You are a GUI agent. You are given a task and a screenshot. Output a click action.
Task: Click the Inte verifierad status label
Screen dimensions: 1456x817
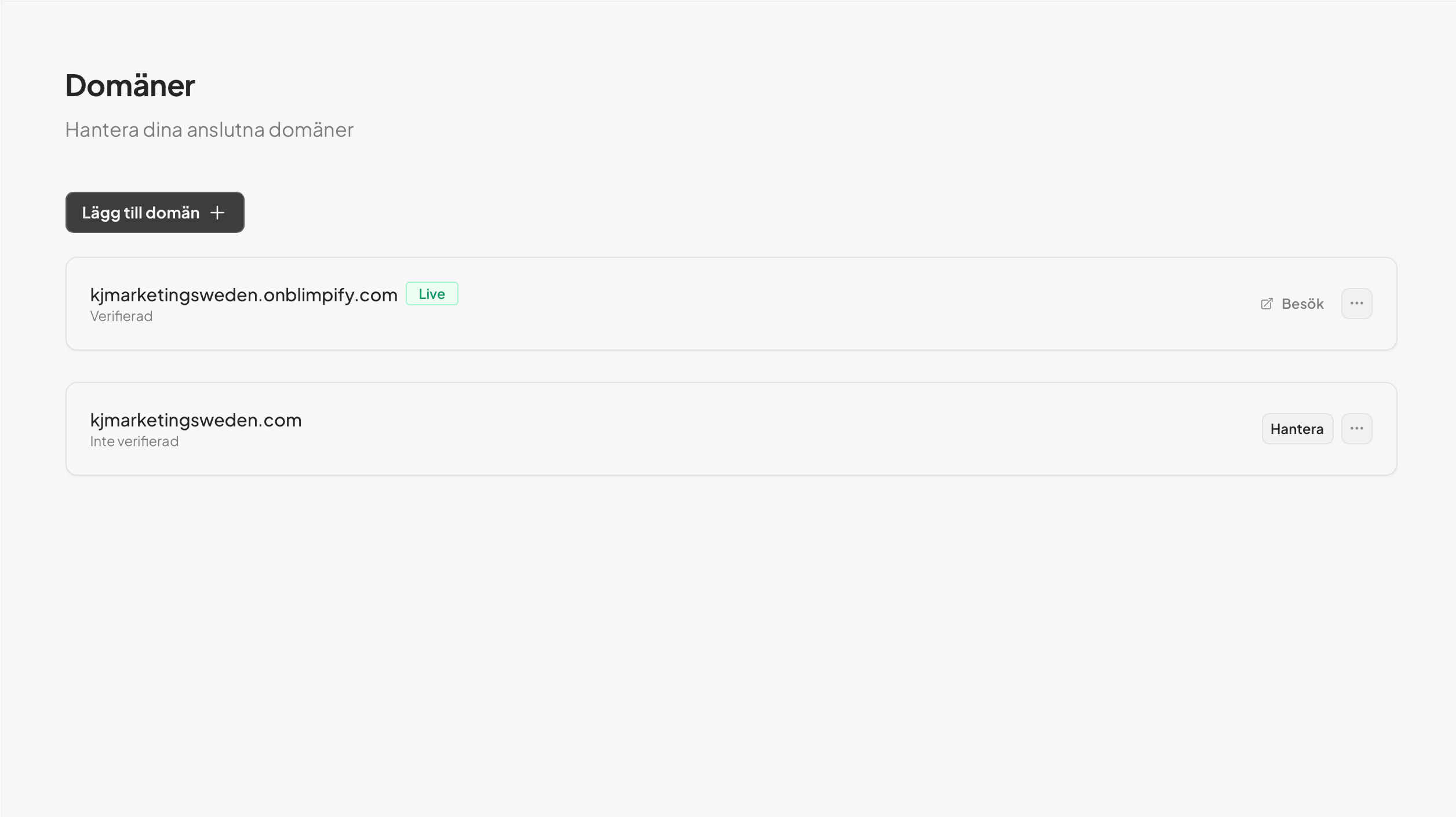tap(134, 442)
